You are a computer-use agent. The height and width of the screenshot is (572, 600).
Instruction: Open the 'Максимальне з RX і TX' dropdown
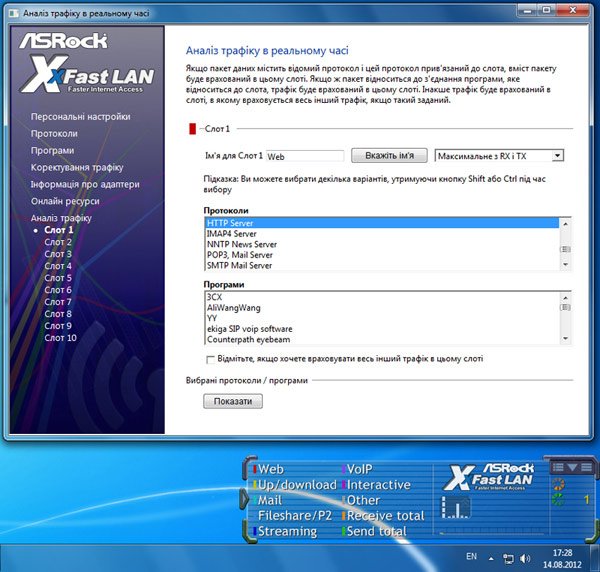point(499,156)
